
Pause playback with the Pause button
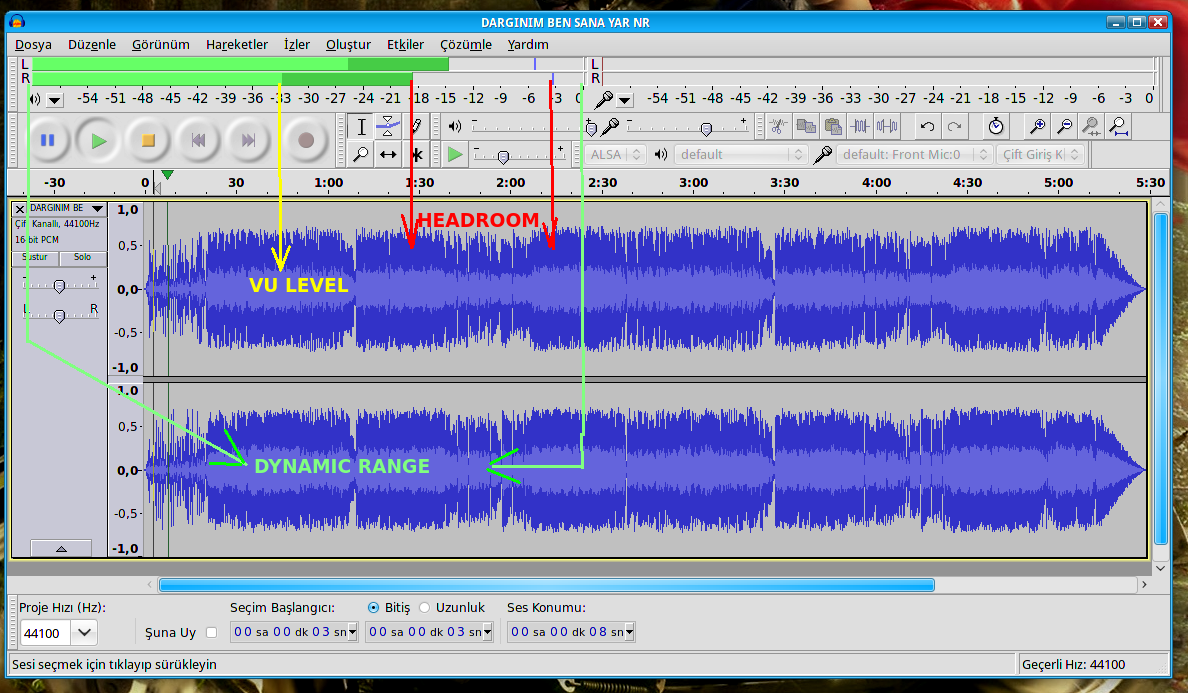47,140
